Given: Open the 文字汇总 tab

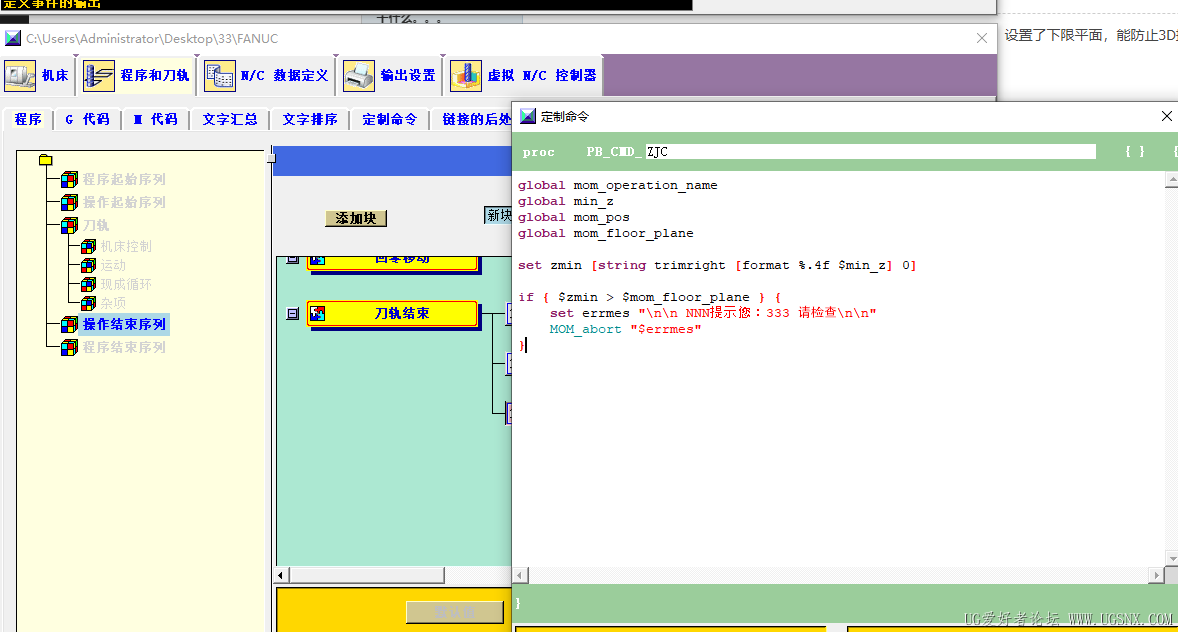Looking at the screenshot, I should pyautogui.click(x=230, y=119).
